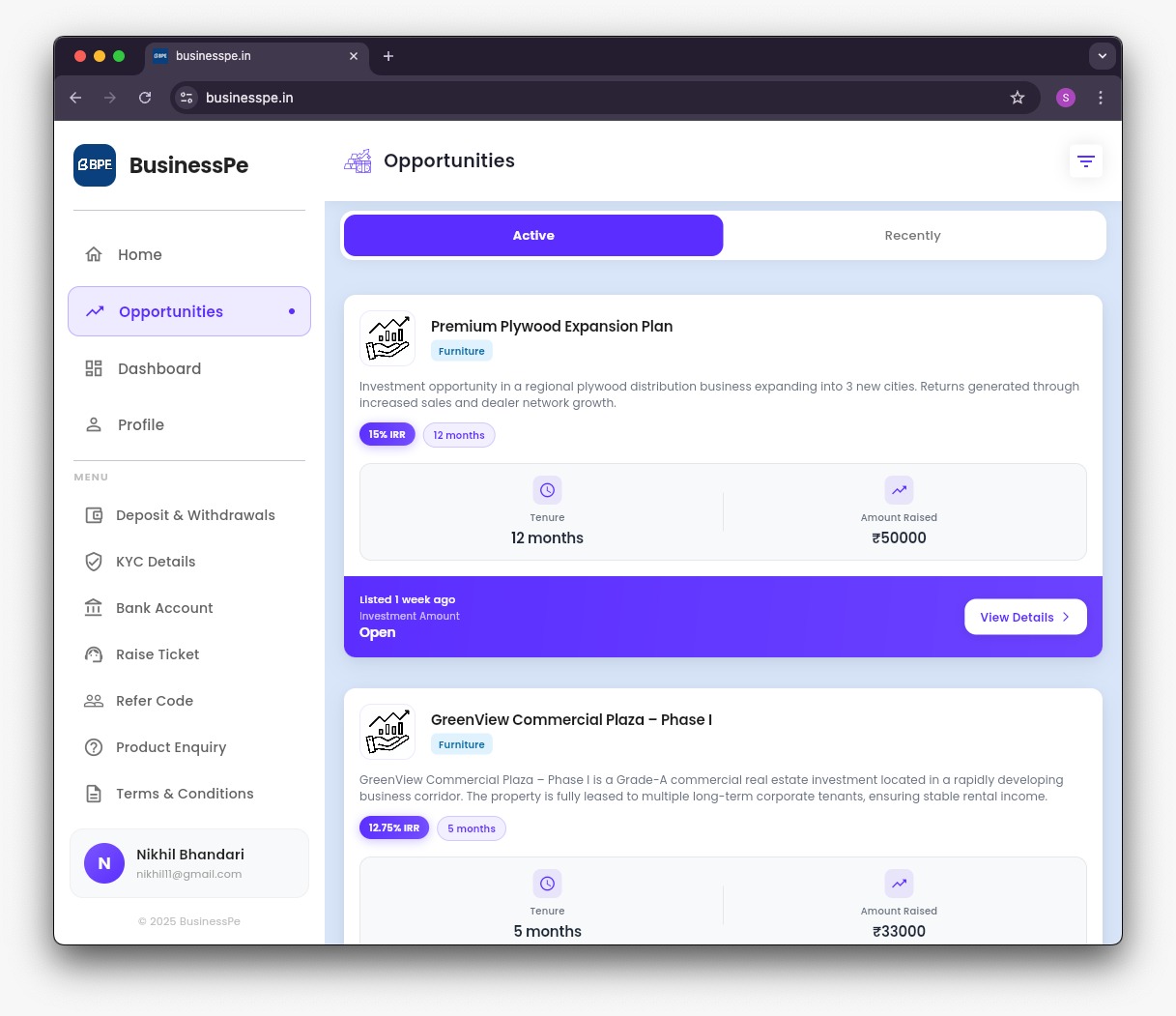
Task: Click the browser bookmark star icon
Action: point(1018,98)
